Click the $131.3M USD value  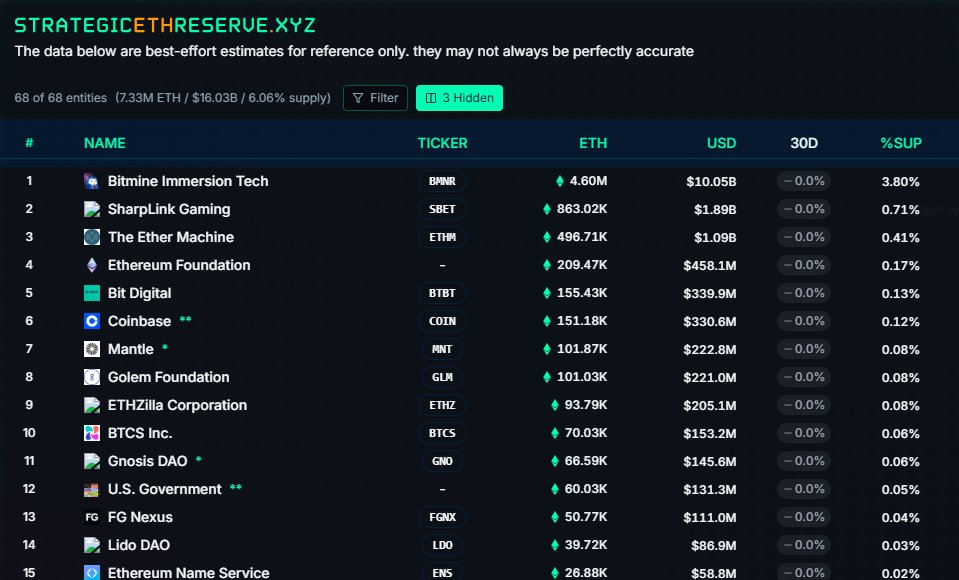tap(709, 490)
